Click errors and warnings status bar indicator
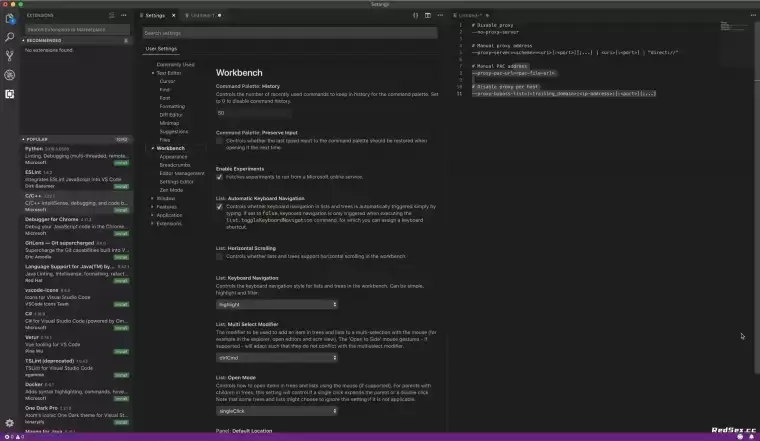This screenshot has height=441, width=760. pos(14,437)
